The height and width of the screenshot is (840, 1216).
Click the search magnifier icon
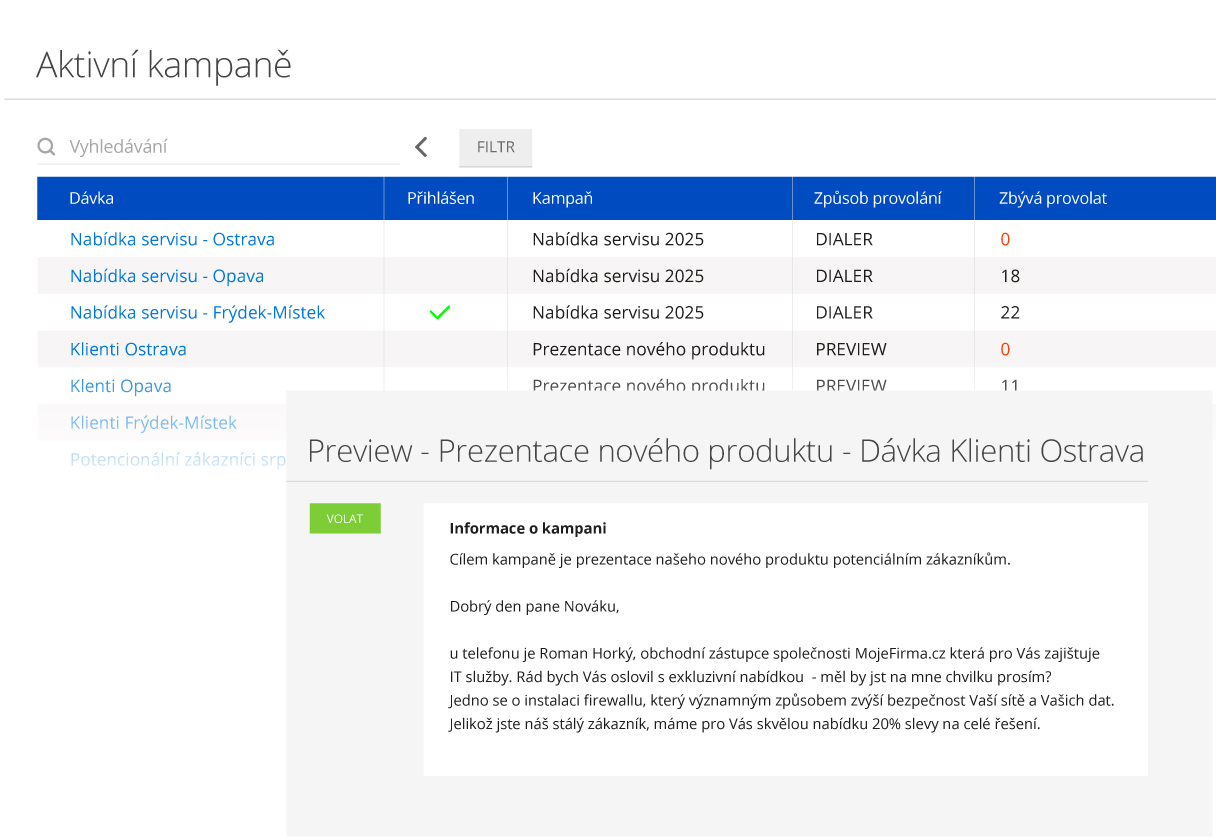(46, 146)
